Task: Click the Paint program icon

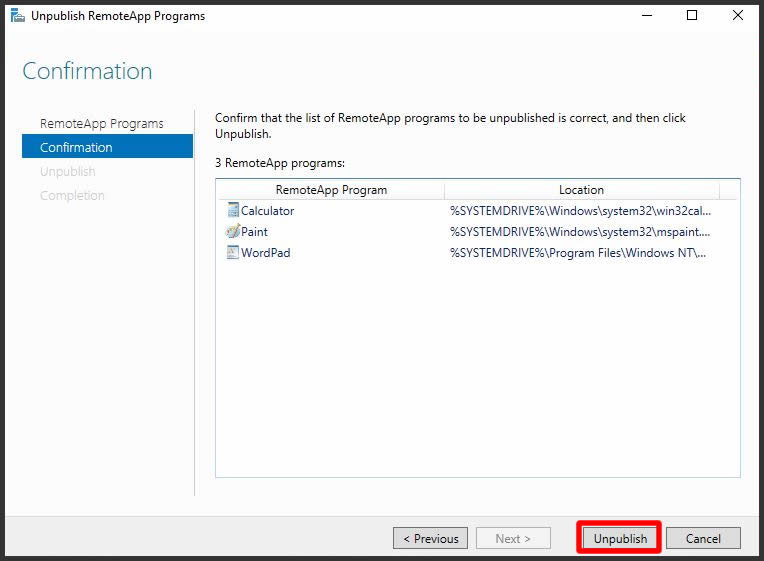Action: click(233, 231)
